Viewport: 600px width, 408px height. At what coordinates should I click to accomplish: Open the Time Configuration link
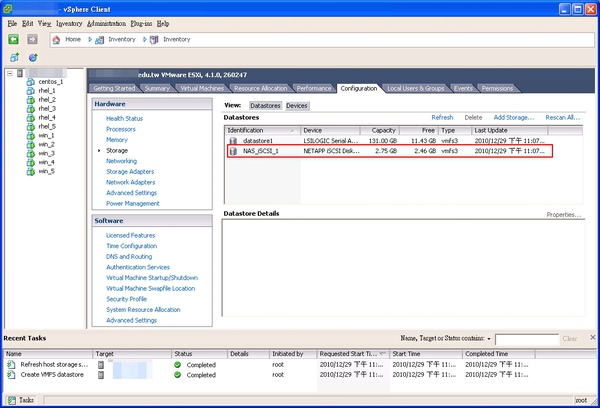[x=132, y=246]
